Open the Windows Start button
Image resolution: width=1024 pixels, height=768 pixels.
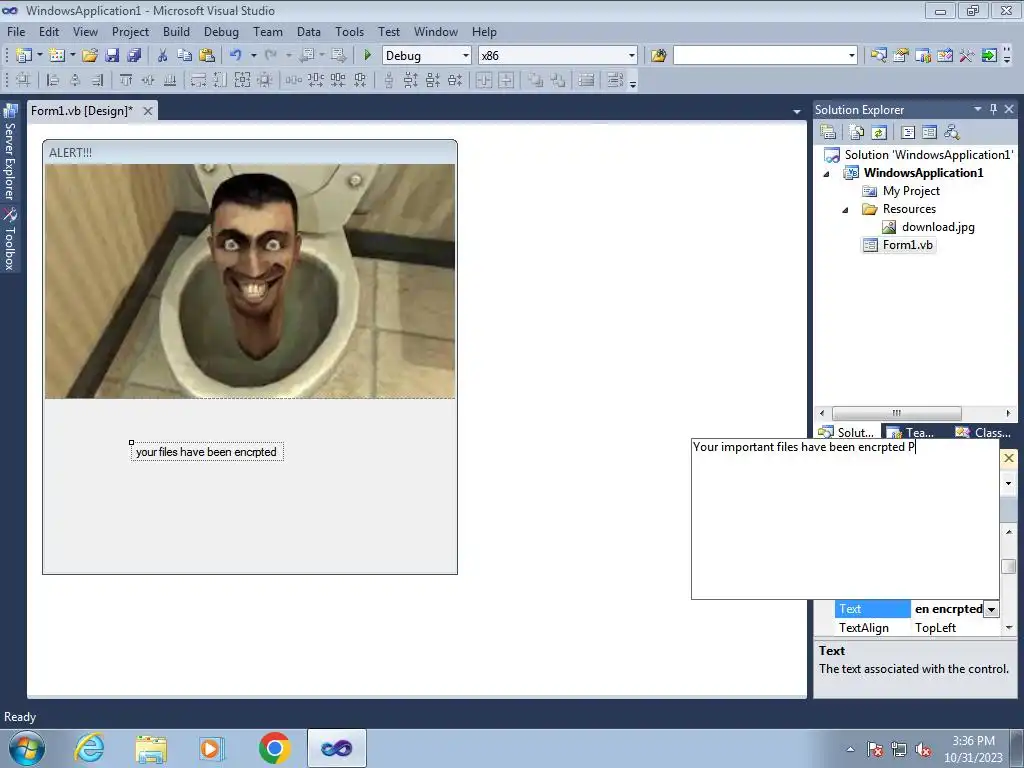(27, 748)
